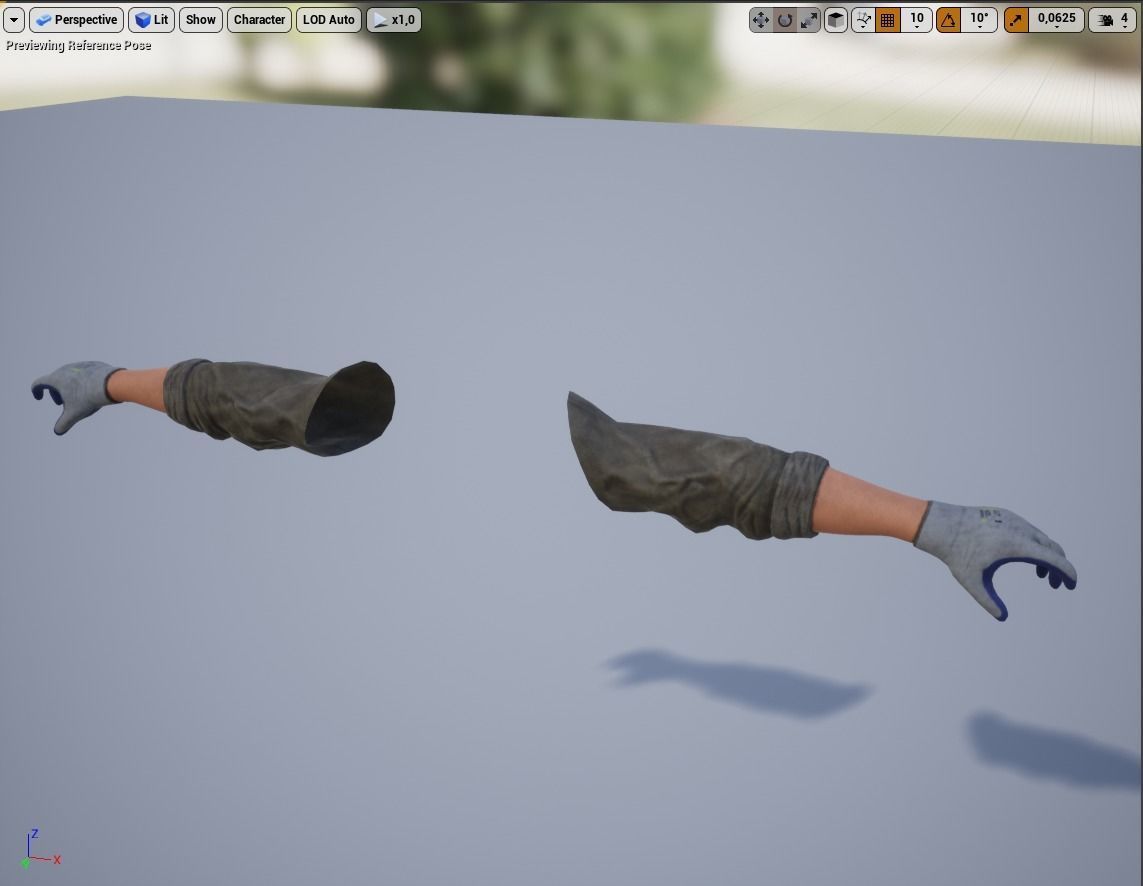Open the surface snapping options
The height and width of the screenshot is (886, 1143).
pyautogui.click(x=862, y=20)
